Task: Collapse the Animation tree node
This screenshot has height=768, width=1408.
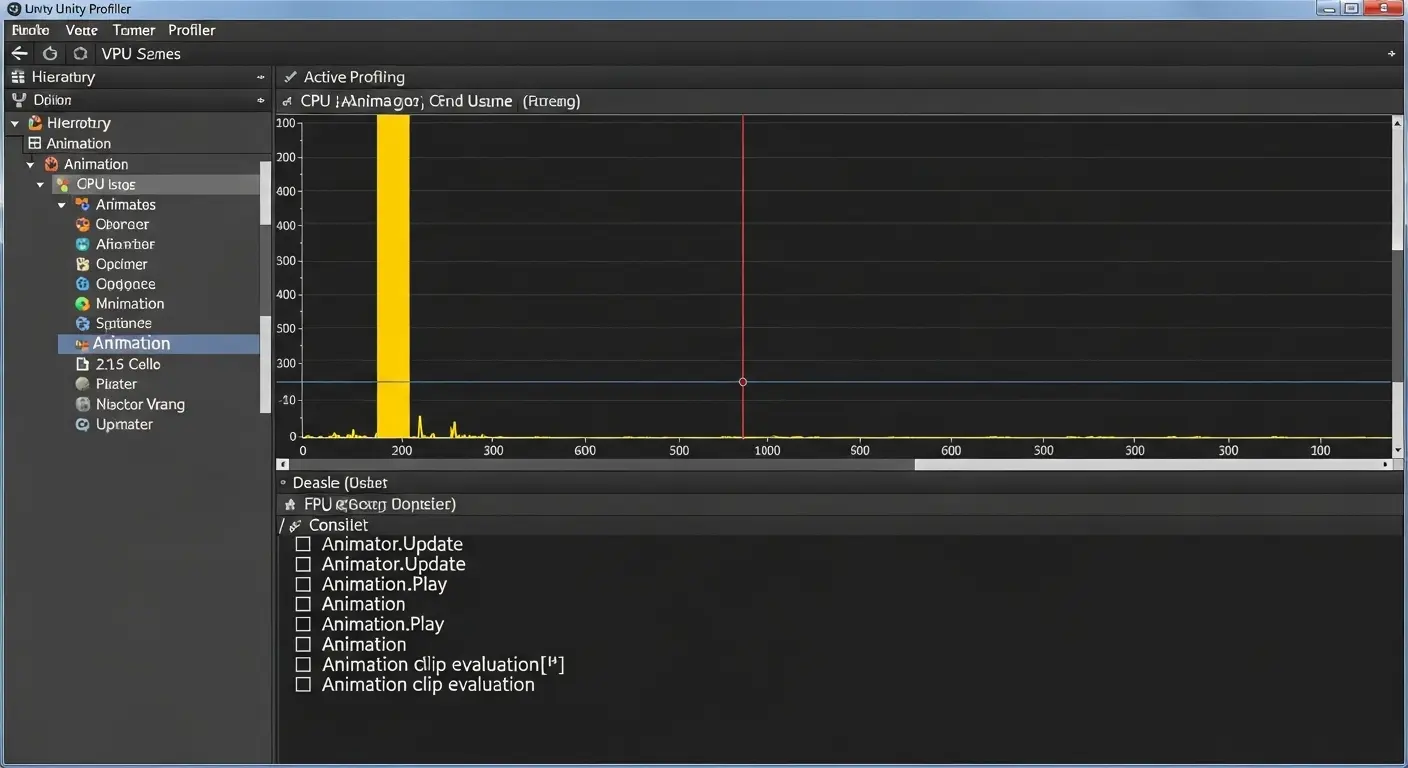Action: pos(31,164)
